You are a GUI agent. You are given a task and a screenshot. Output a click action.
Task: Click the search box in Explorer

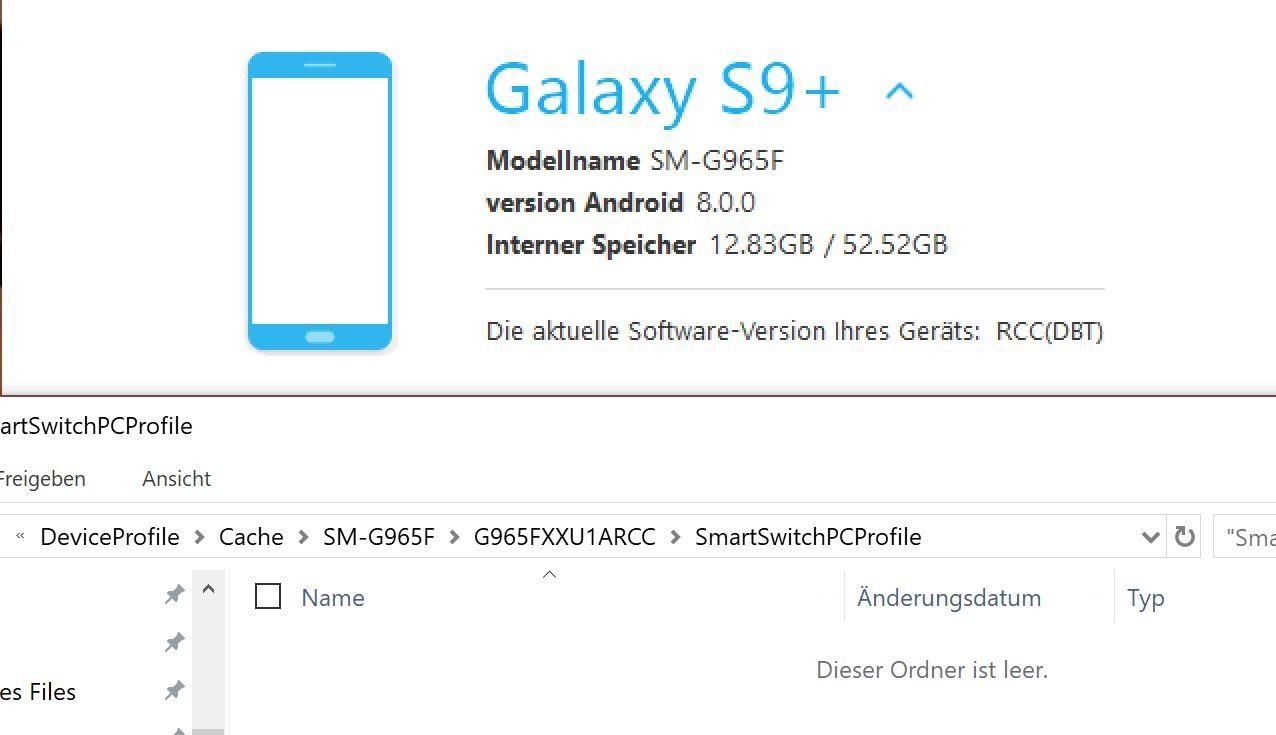click(x=1245, y=537)
